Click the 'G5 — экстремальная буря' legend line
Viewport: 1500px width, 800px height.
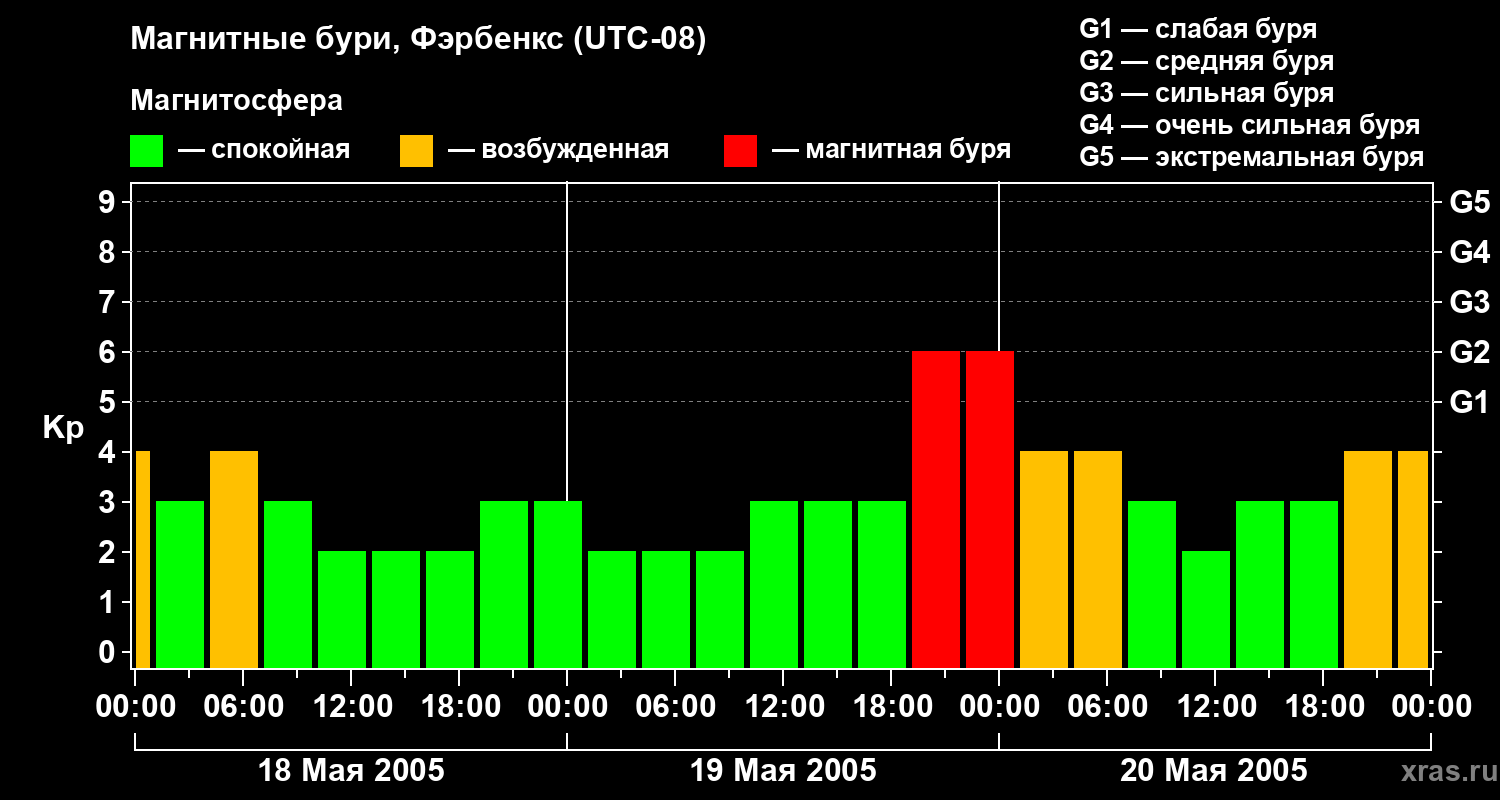(1251, 157)
